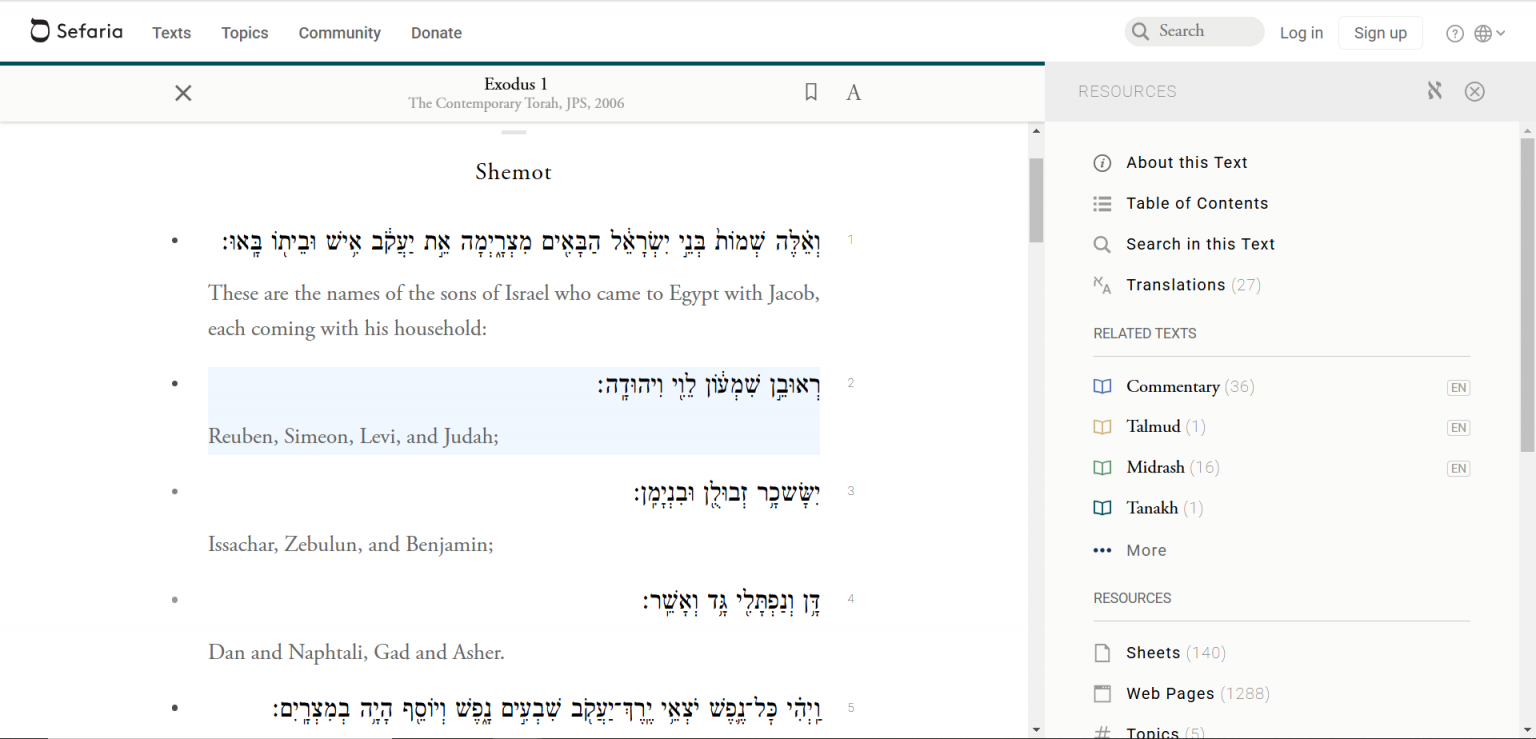Click the Translations icon in Resources
1536x739 pixels.
1102,285
